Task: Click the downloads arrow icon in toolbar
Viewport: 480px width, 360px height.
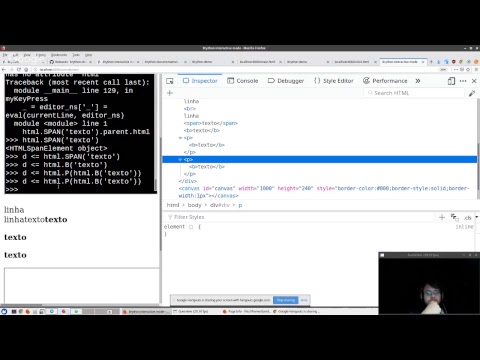Action: coord(438,62)
